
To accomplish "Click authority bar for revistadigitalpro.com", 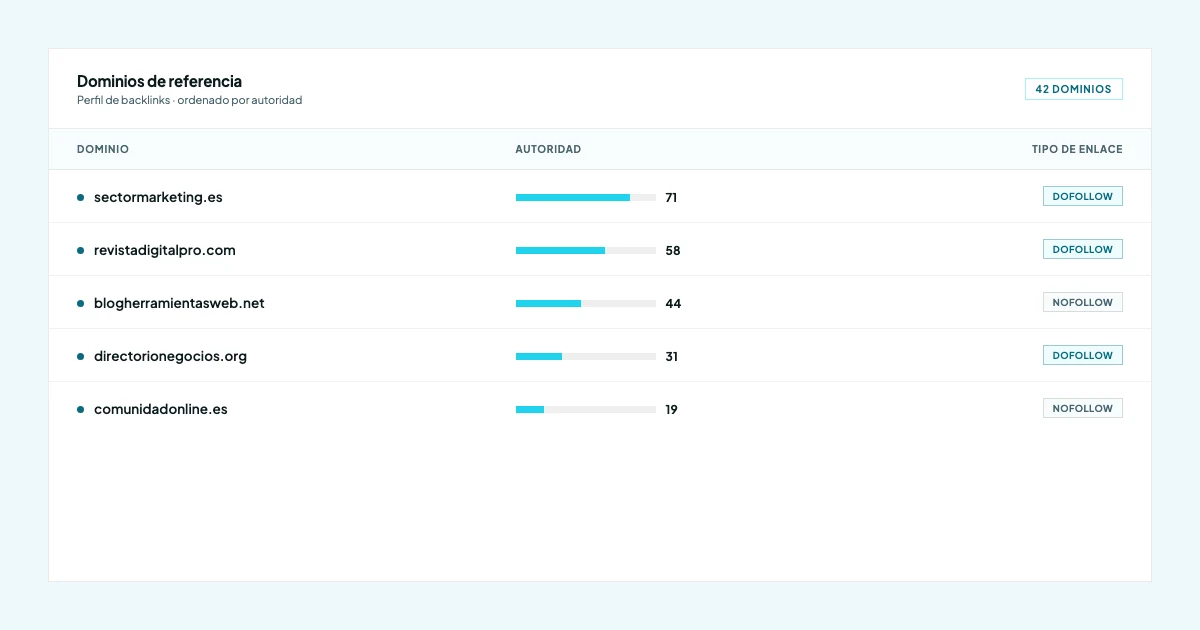I will pos(586,250).
